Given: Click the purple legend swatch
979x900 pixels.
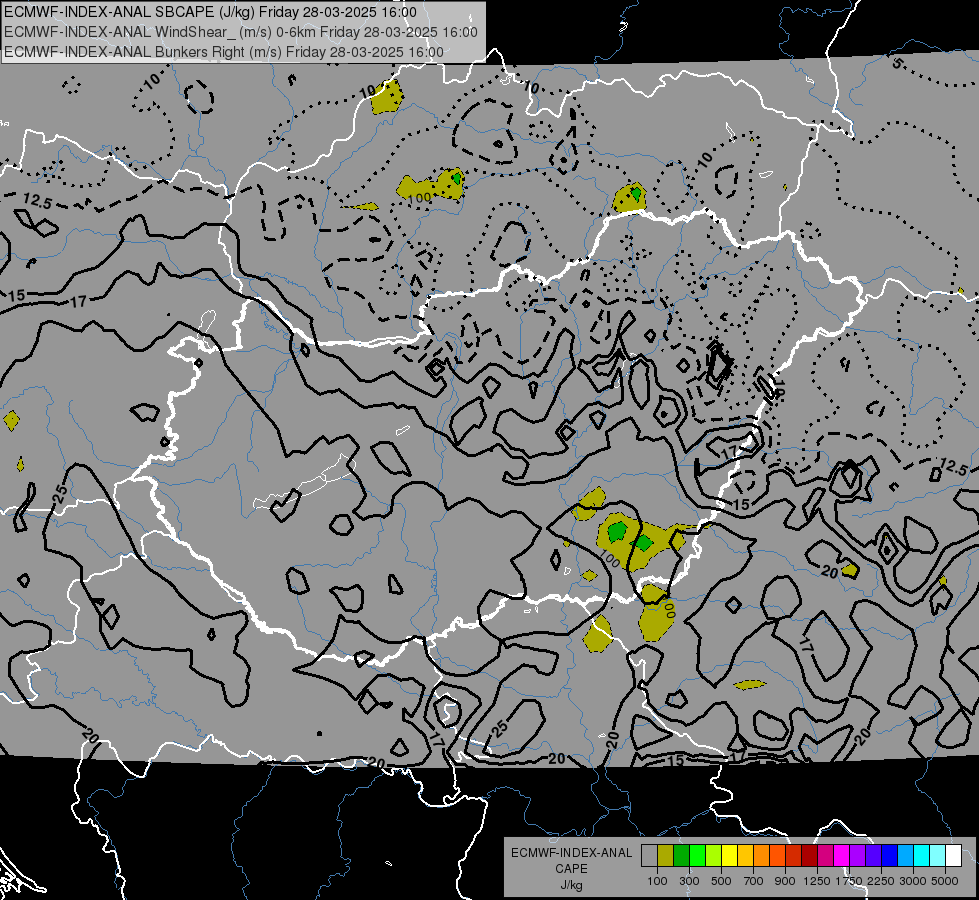Looking at the screenshot, I should (x=858, y=856).
